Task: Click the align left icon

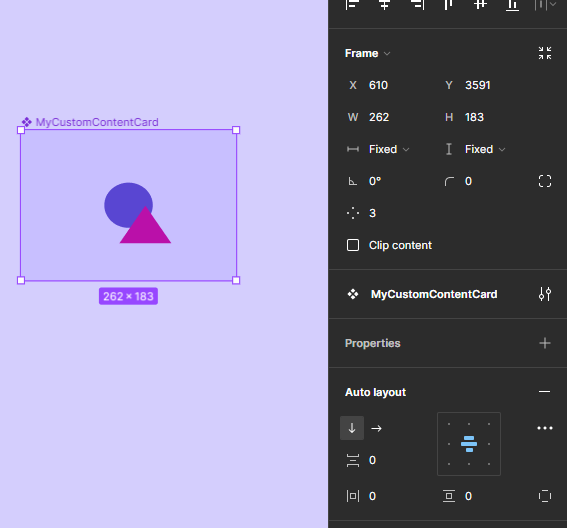Action: [x=352, y=4]
